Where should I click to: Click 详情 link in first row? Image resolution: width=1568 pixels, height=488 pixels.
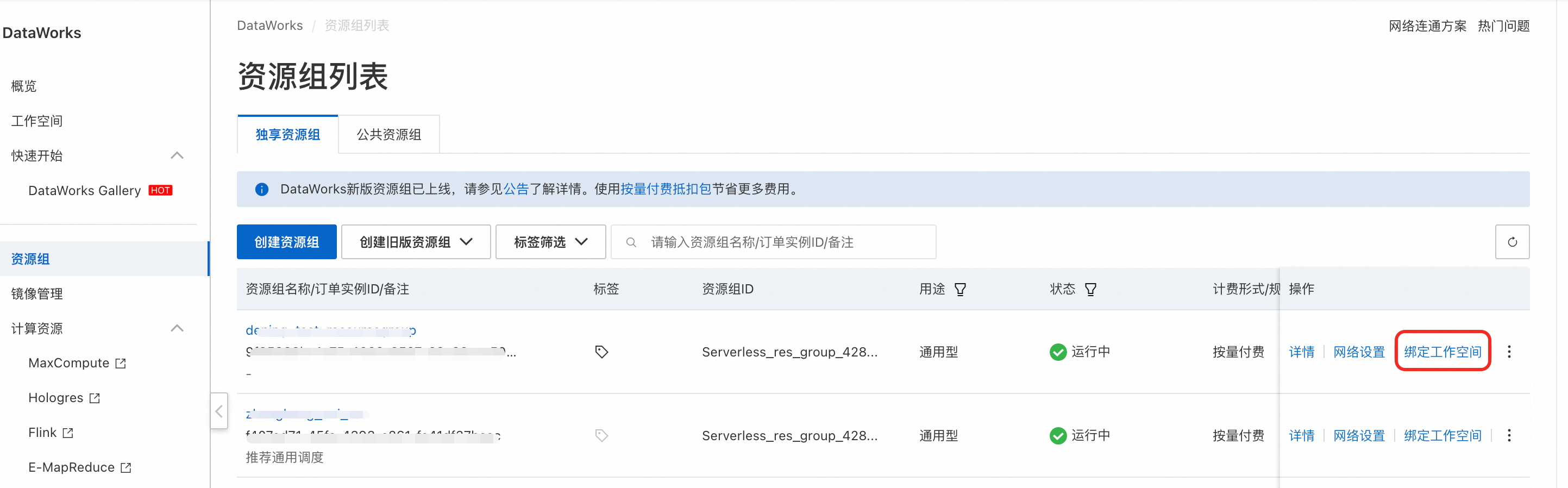click(x=1301, y=352)
